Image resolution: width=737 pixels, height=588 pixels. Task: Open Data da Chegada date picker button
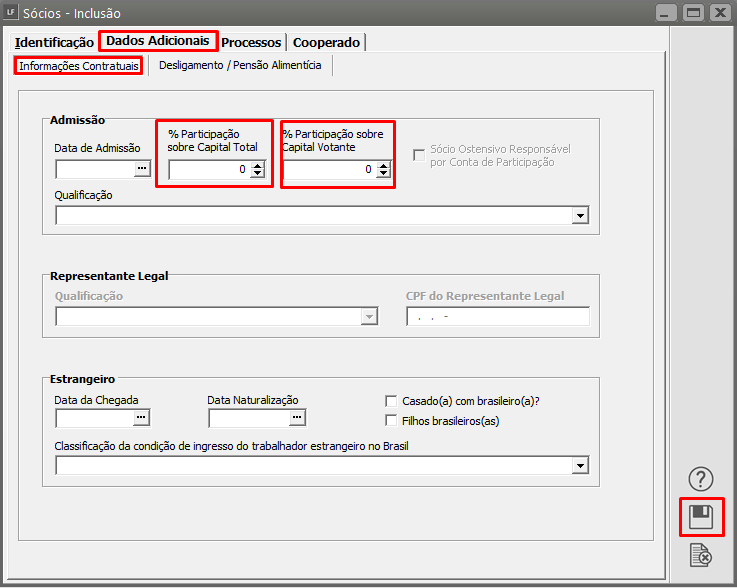[141, 417]
